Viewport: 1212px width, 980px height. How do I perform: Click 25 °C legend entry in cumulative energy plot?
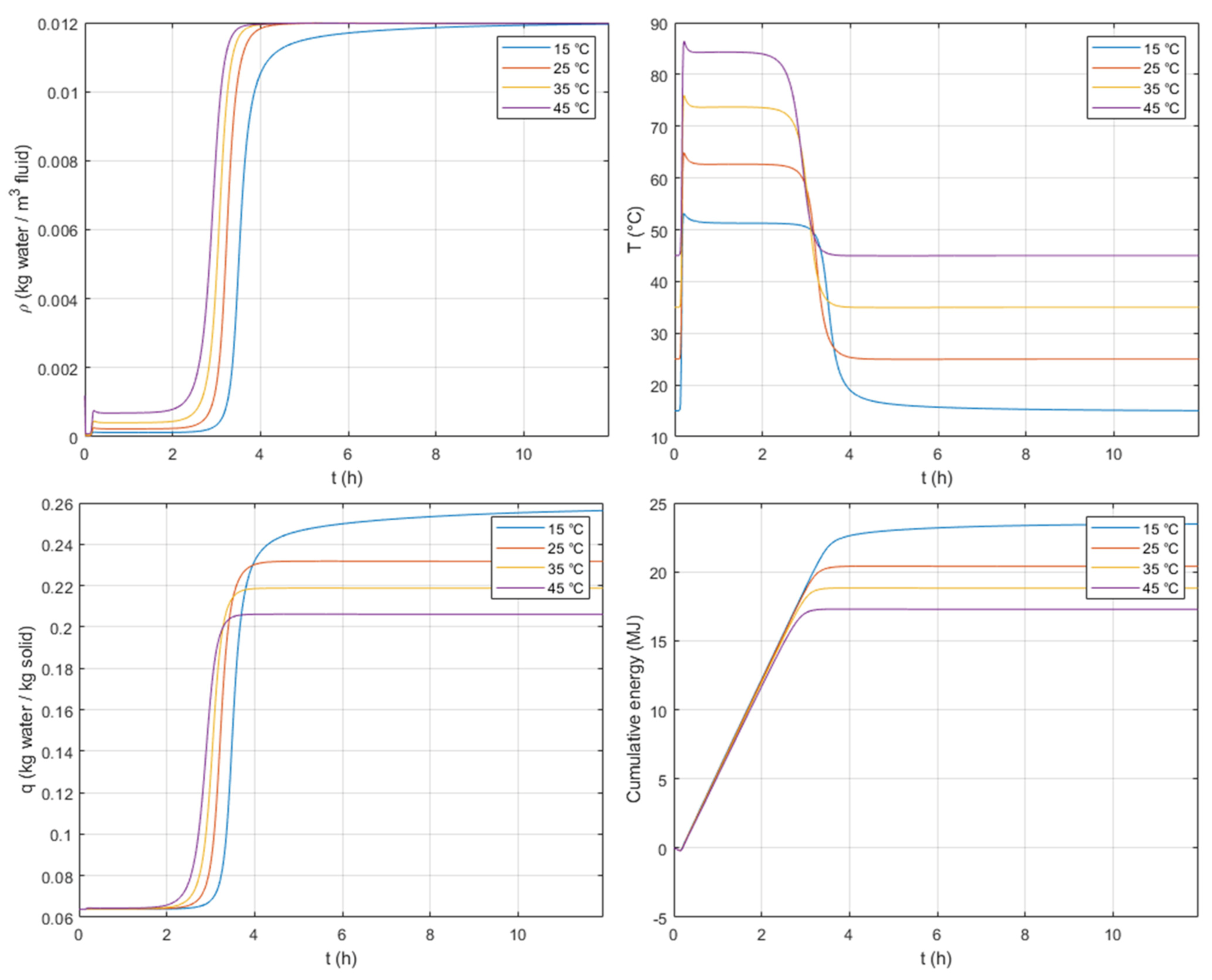pos(1160,549)
